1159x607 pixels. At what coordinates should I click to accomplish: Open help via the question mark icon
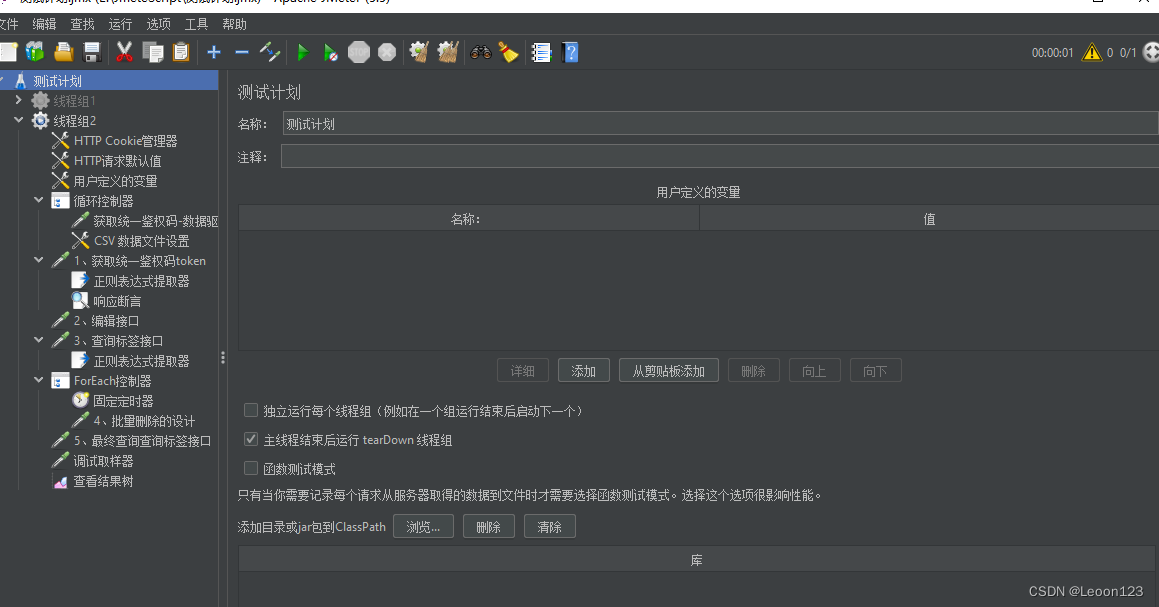pos(570,52)
